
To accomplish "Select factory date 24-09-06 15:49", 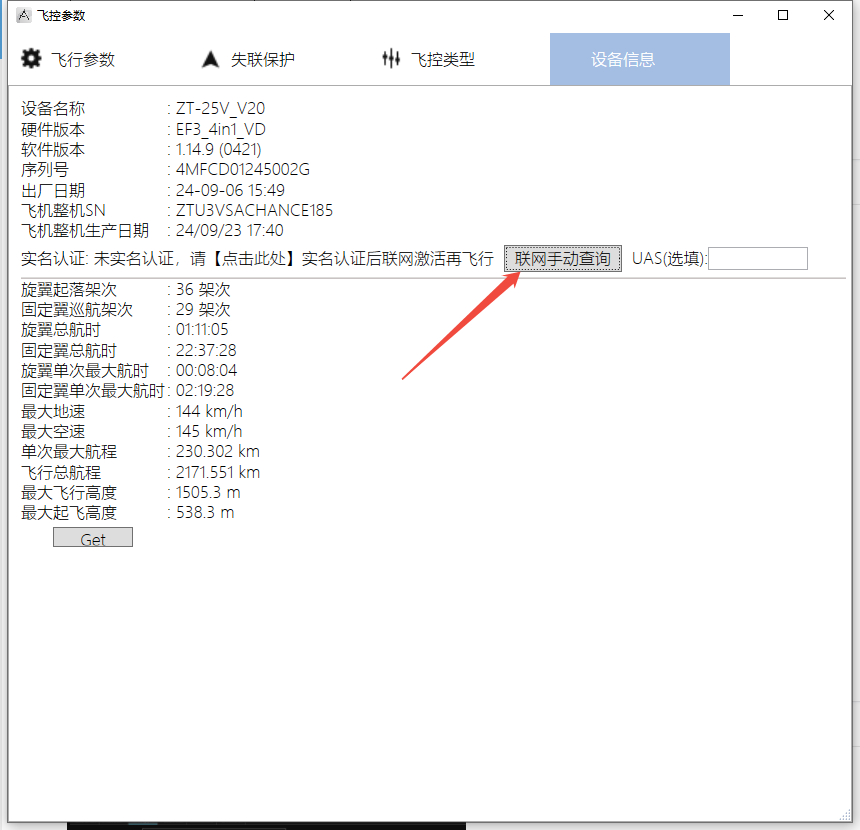I will pos(230,190).
